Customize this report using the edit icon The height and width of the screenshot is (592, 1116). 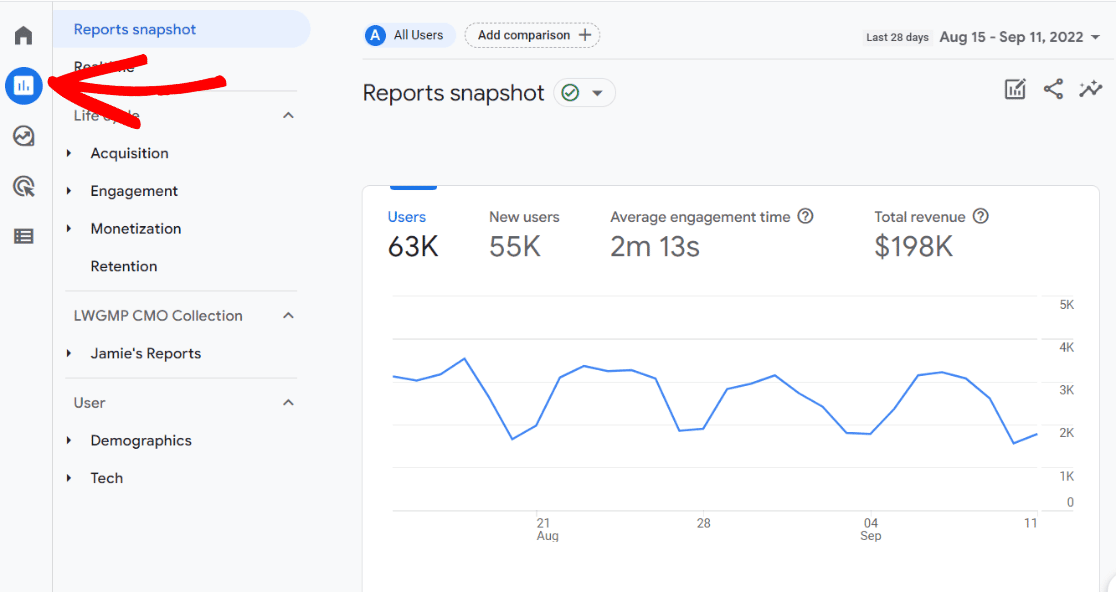coord(1015,89)
